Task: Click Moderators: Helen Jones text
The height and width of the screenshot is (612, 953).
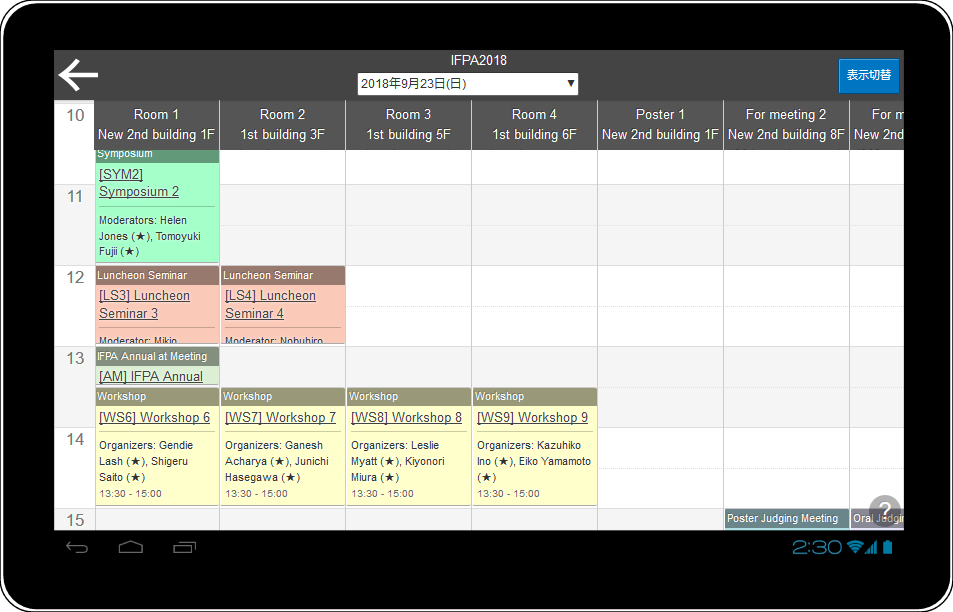Action: click(150, 236)
